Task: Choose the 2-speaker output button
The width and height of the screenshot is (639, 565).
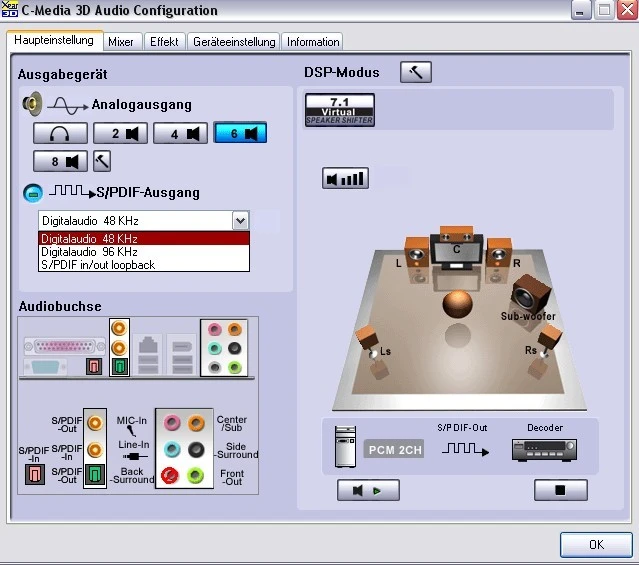Action: (x=120, y=133)
